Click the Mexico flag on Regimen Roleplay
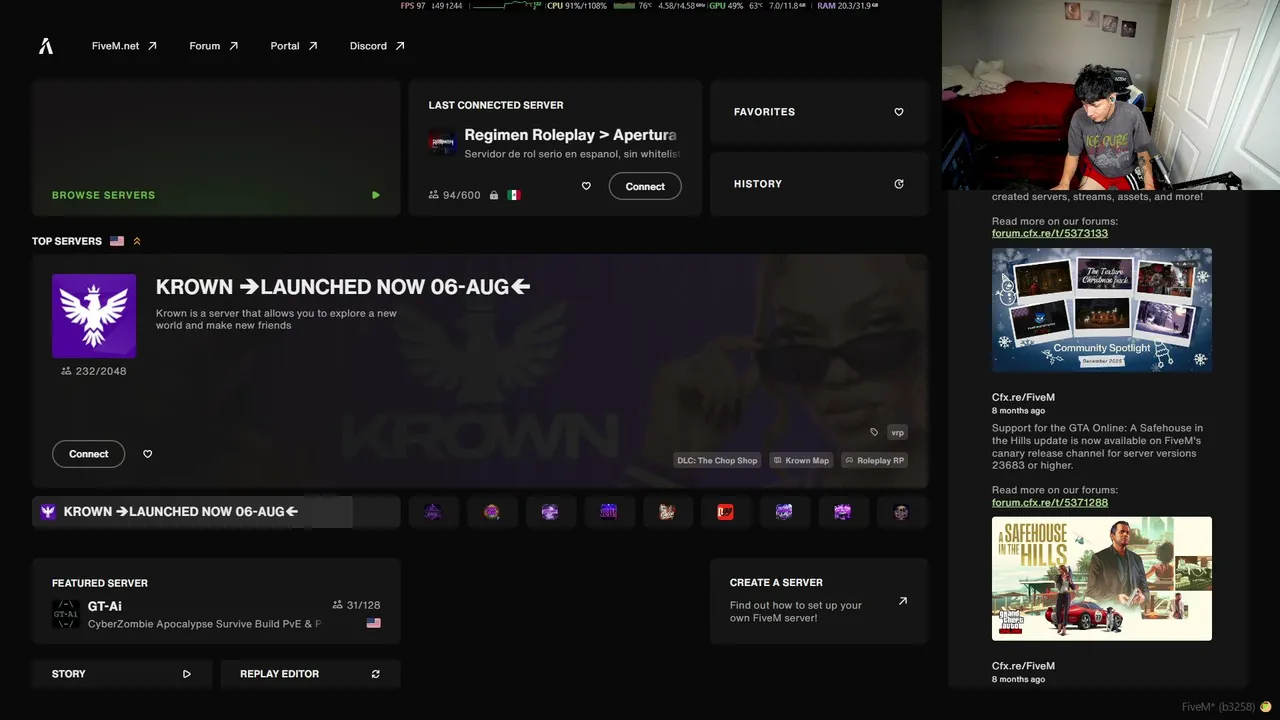Image resolution: width=1280 pixels, height=720 pixels. pos(514,195)
